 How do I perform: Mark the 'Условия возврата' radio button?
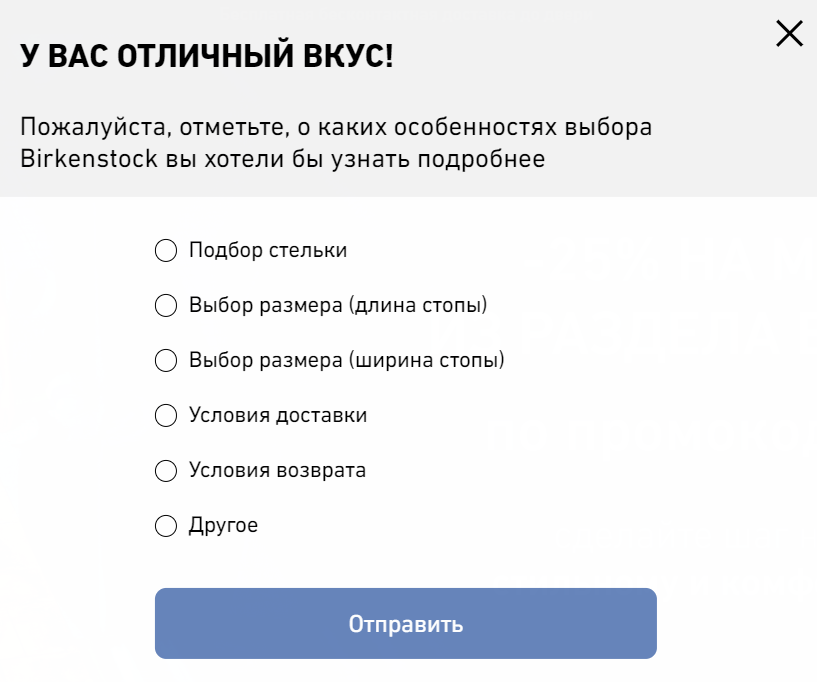(165, 470)
